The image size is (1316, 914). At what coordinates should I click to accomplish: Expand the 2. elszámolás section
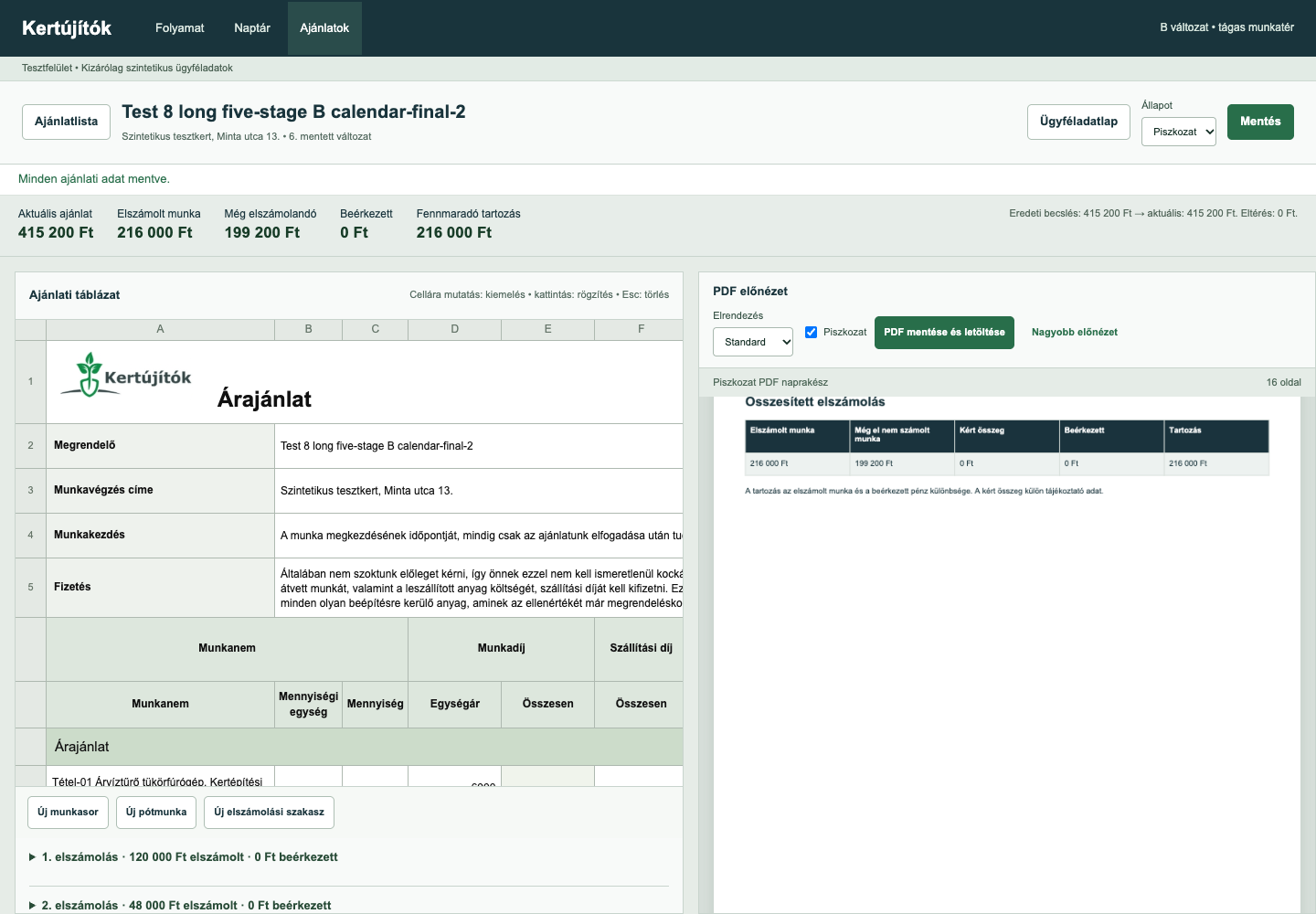tap(180, 905)
